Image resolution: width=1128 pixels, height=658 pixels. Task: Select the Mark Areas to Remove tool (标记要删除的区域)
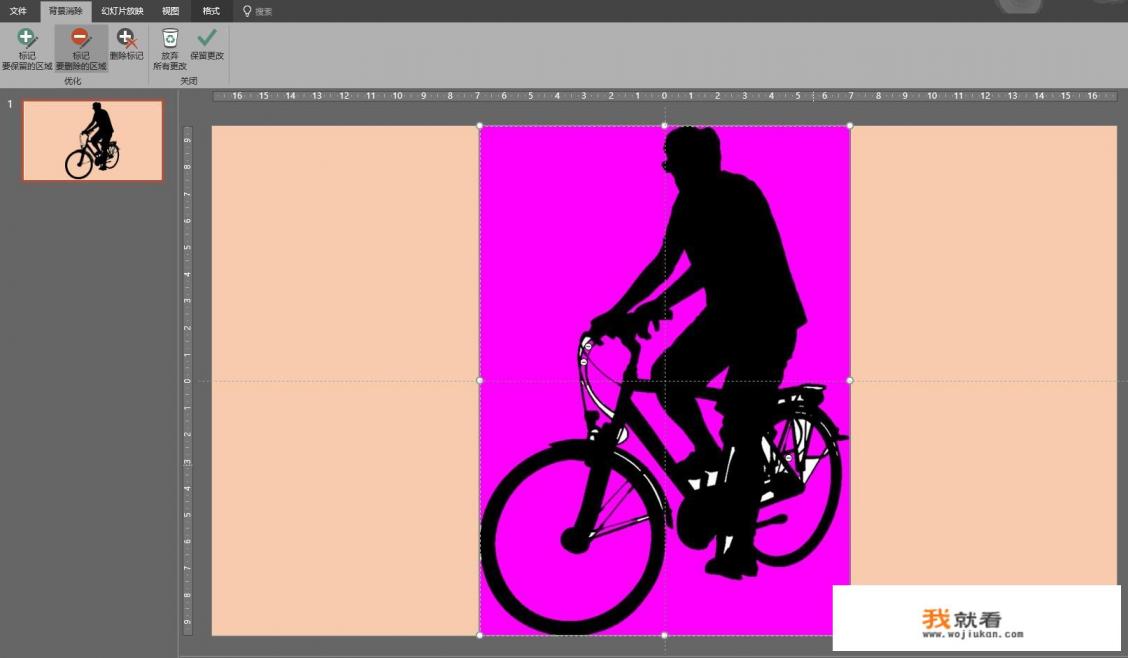(81, 49)
